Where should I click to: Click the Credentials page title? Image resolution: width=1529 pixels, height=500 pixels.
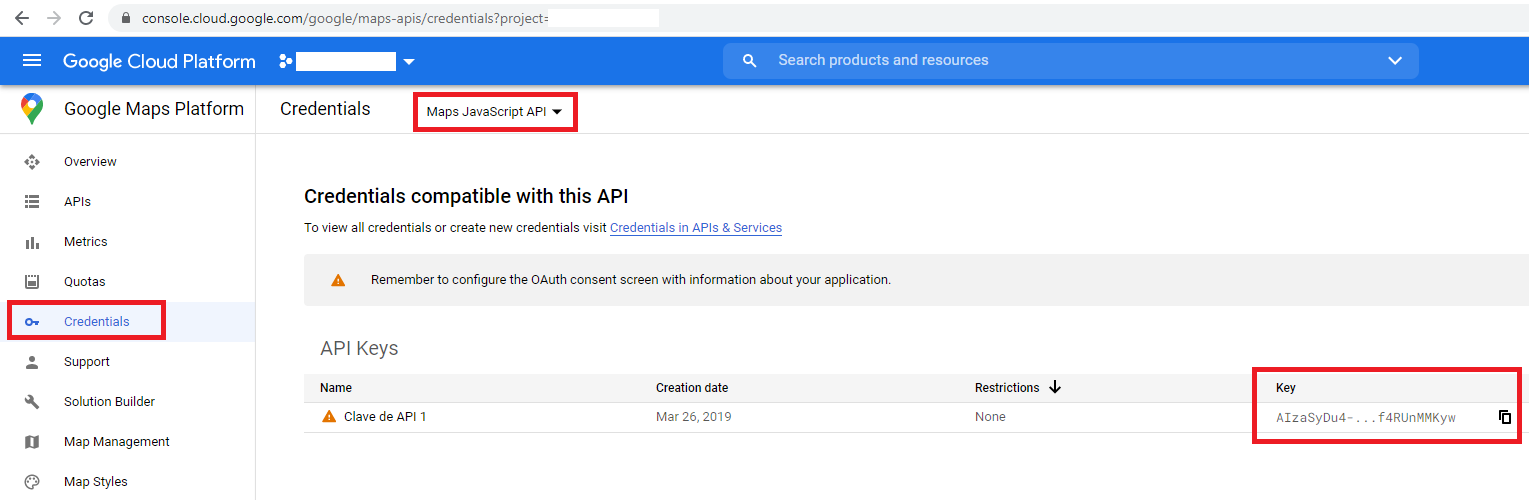pyautogui.click(x=325, y=109)
